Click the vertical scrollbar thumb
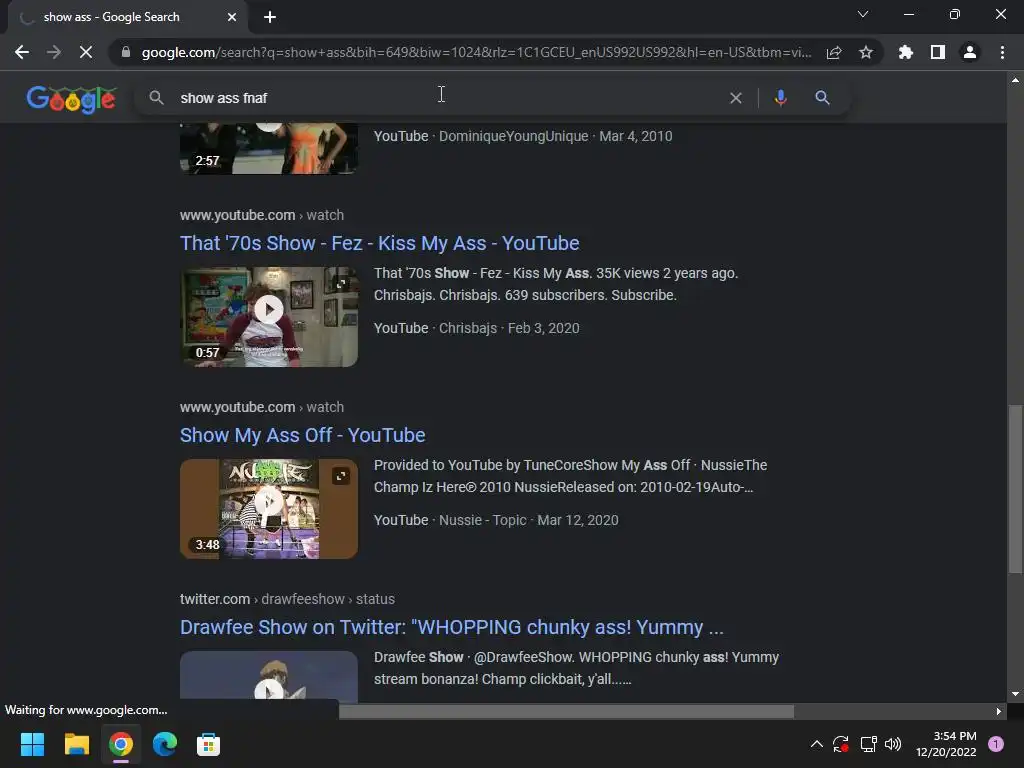The image size is (1024, 768). tap(1015, 490)
